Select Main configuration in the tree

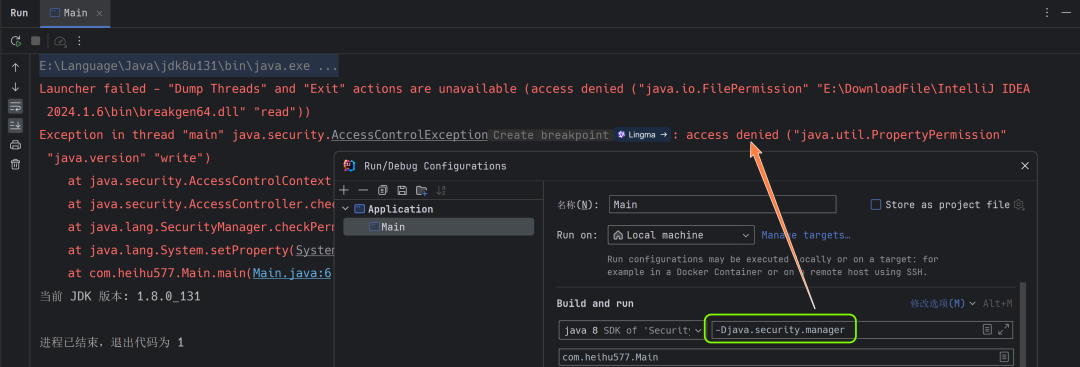(438, 227)
